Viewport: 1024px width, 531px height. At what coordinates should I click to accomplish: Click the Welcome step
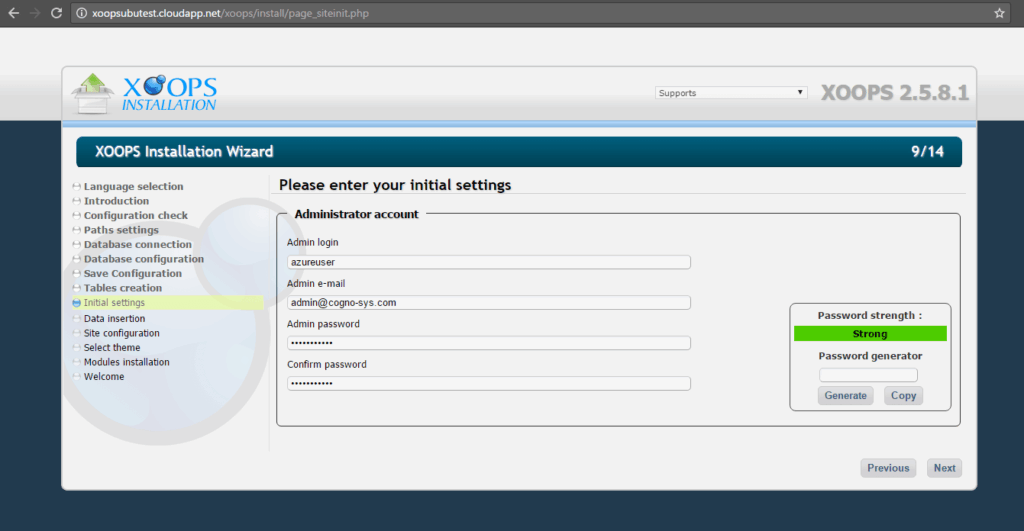click(104, 376)
